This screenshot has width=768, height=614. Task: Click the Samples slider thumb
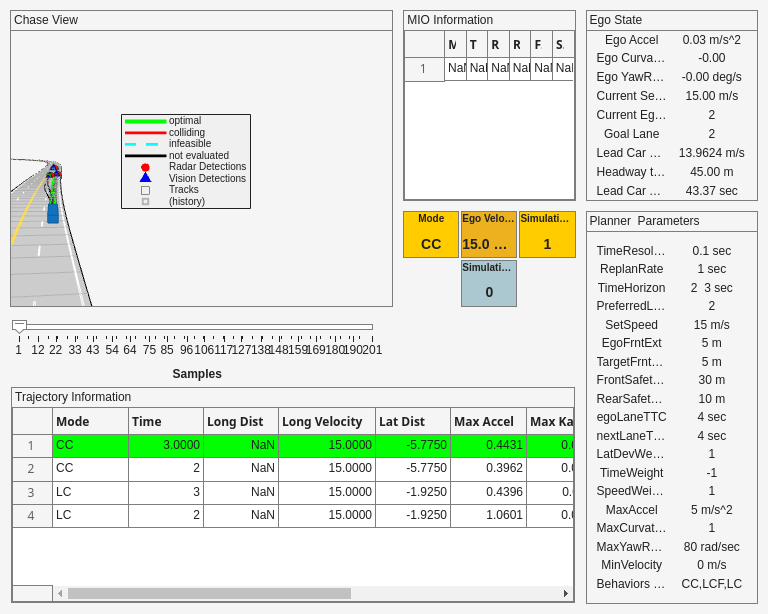click(x=19, y=326)
